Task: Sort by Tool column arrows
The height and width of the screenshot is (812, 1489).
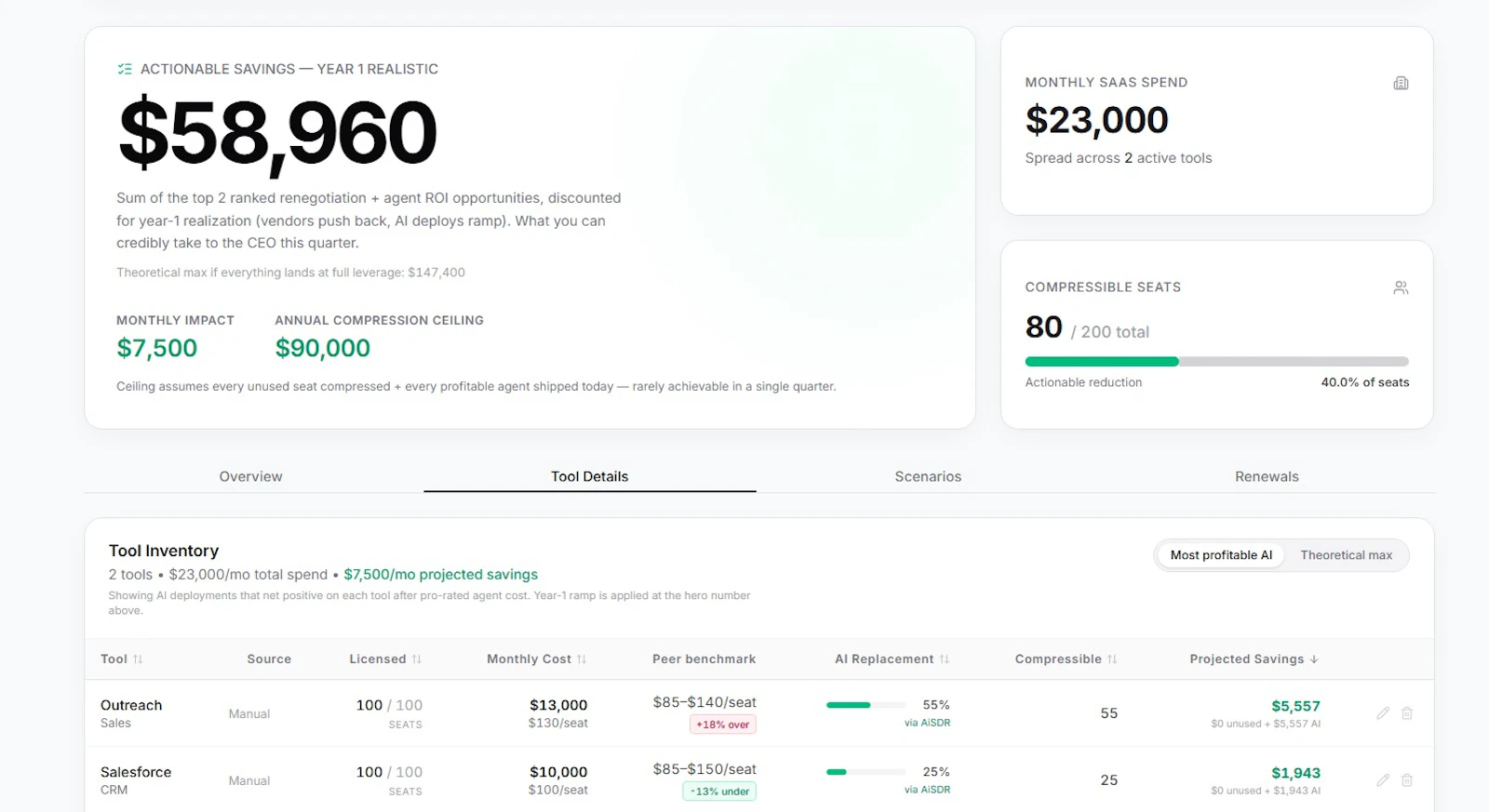Action: [x=138, y=659]
